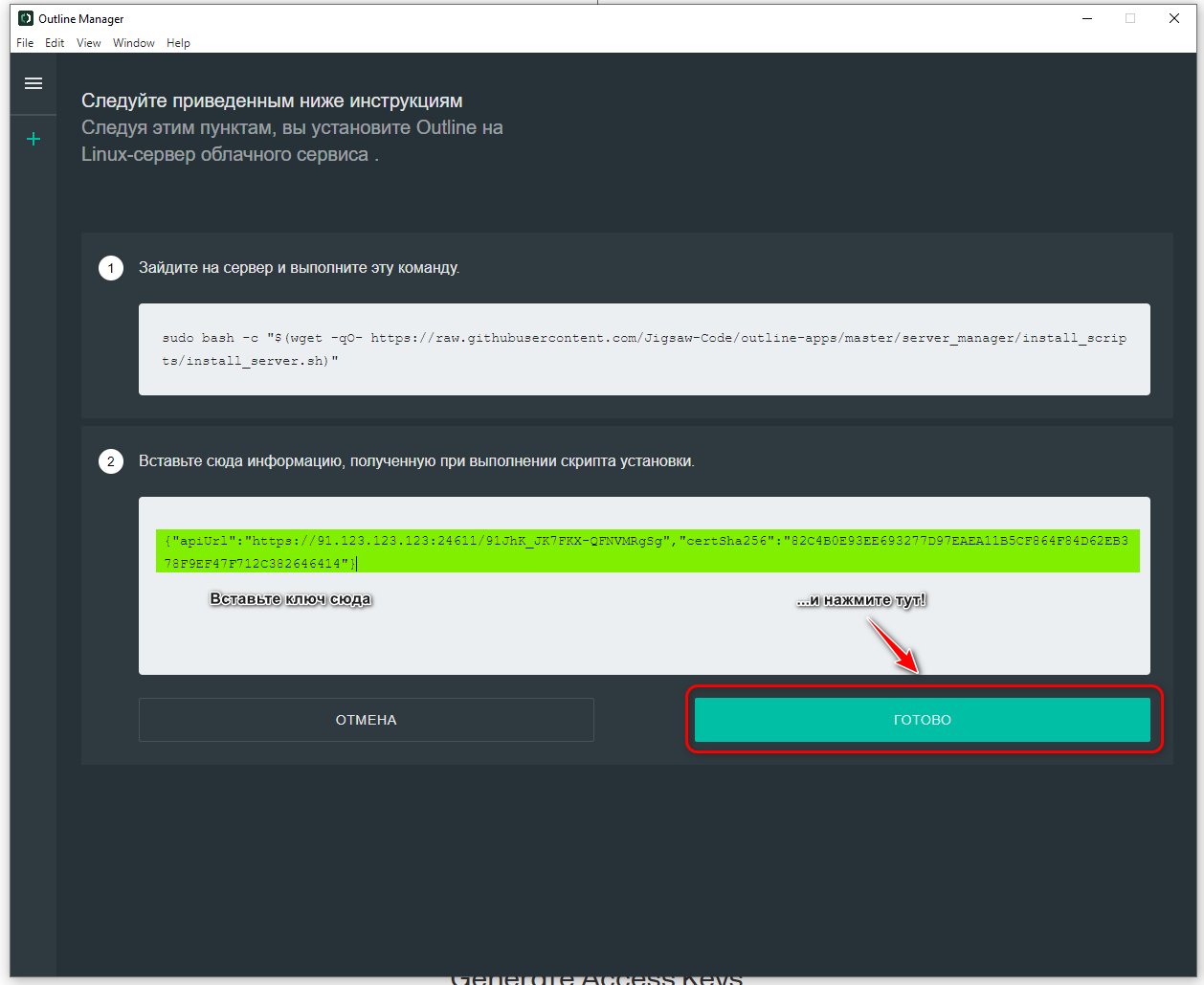This screenshot has width=1204, height=985.
Task: Add a new server with plus icon
Action: click(x=33, y=140)
